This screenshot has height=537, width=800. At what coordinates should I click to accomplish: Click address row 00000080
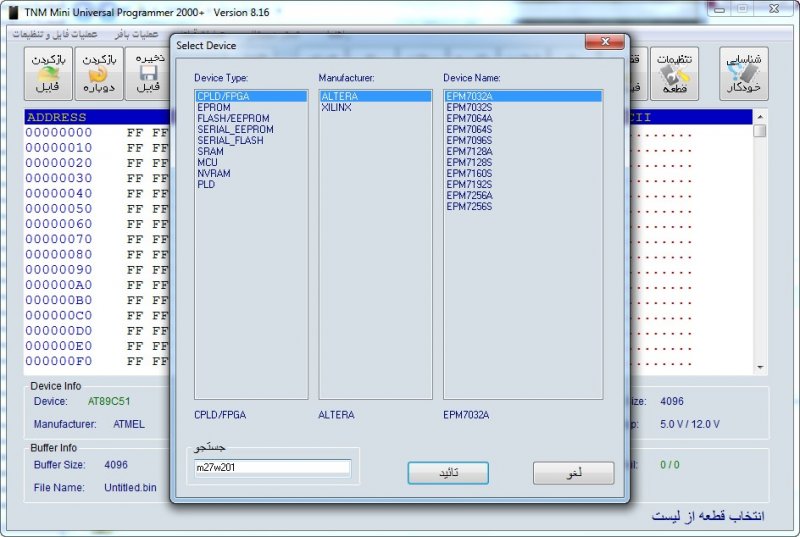[59, 254]
